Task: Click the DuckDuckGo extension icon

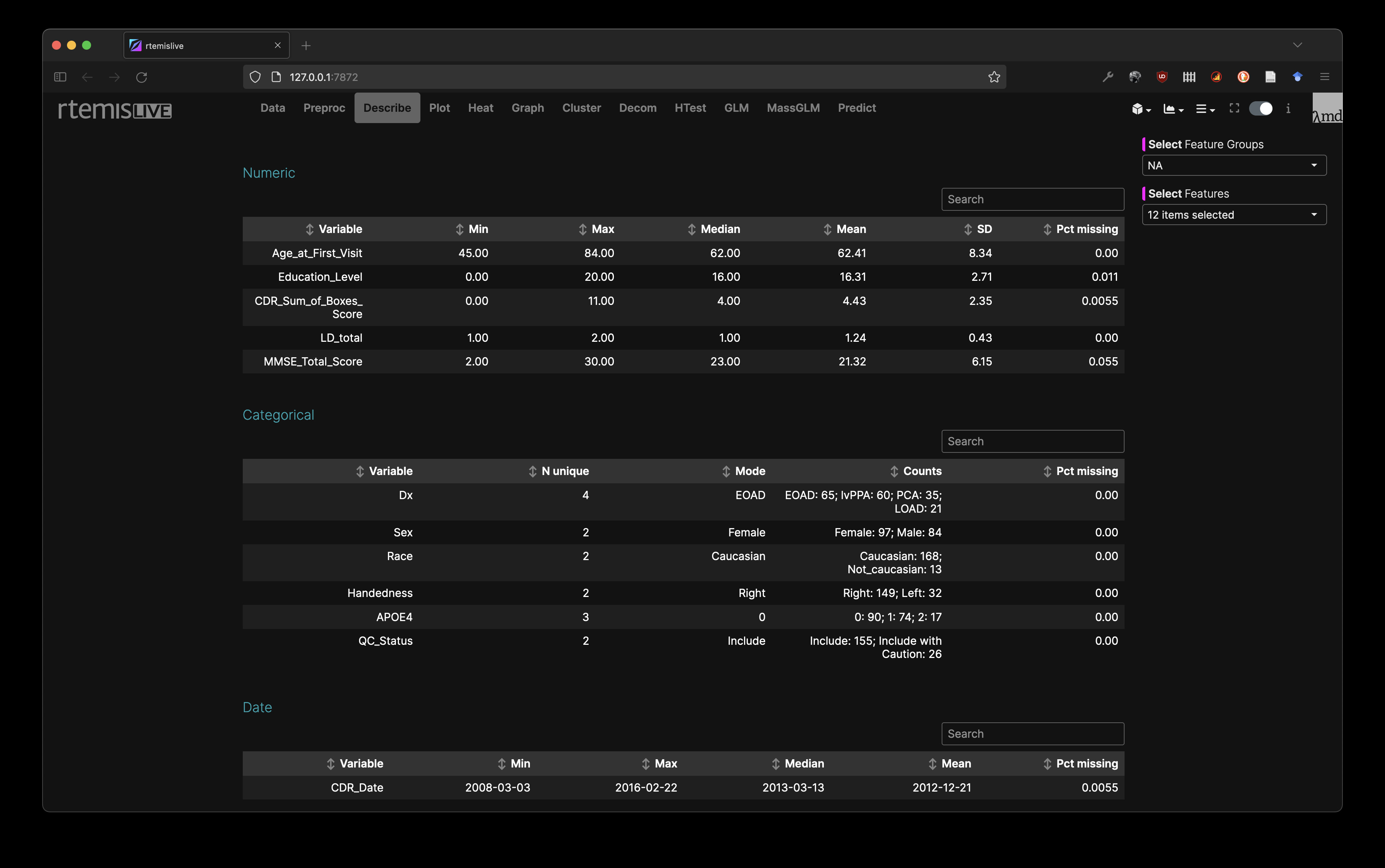Action: [1243, 77]
